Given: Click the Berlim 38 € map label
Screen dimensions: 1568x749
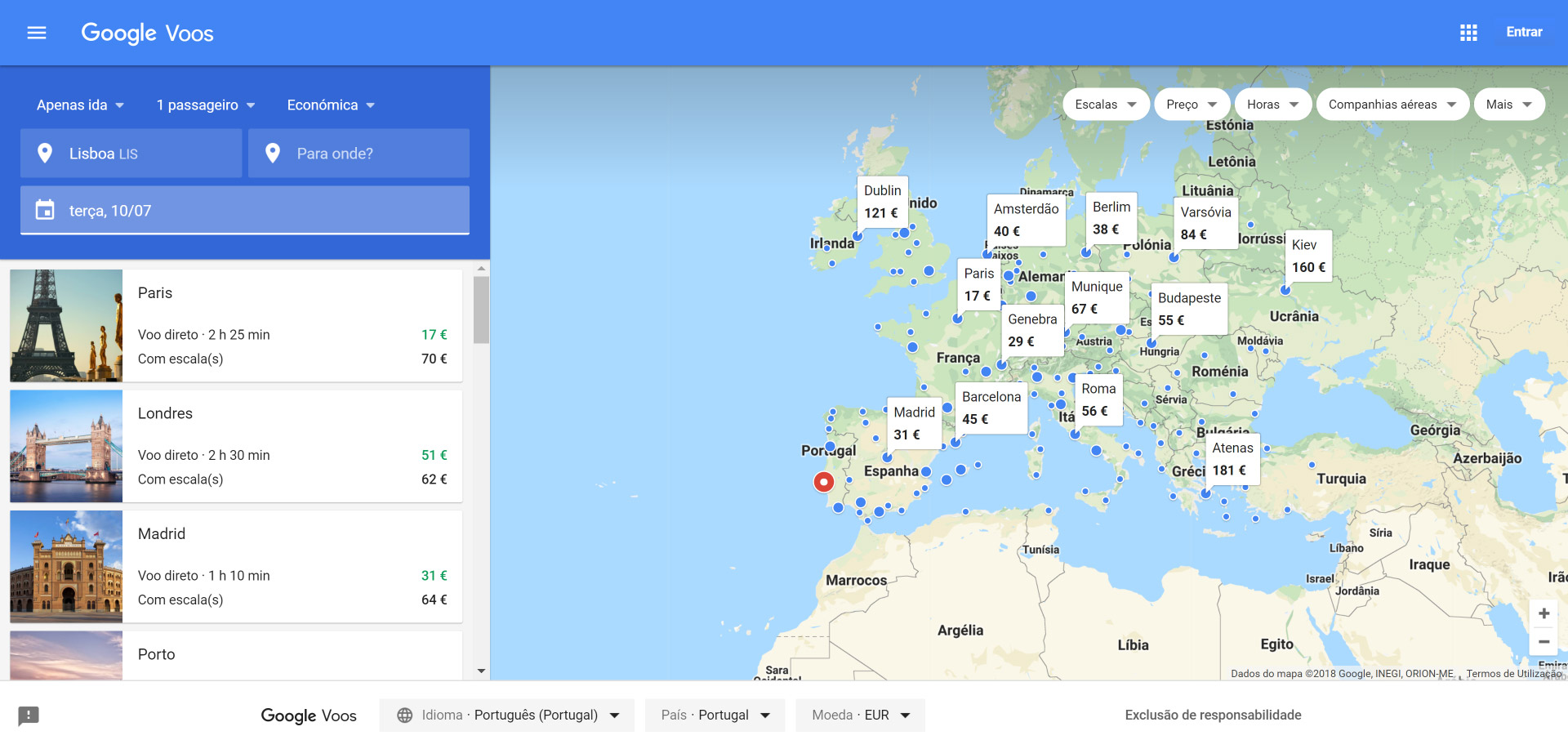Looking at the screenshot, I should click(1111, 218).
